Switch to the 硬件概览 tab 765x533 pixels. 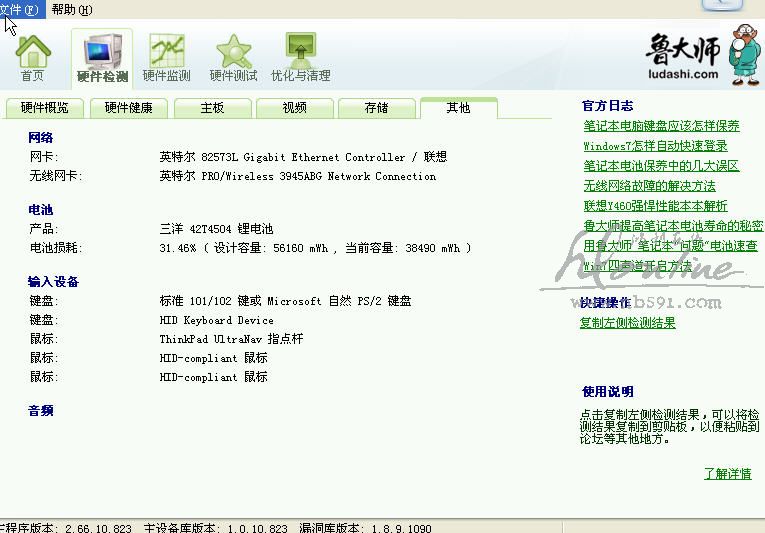pos(44,108)
